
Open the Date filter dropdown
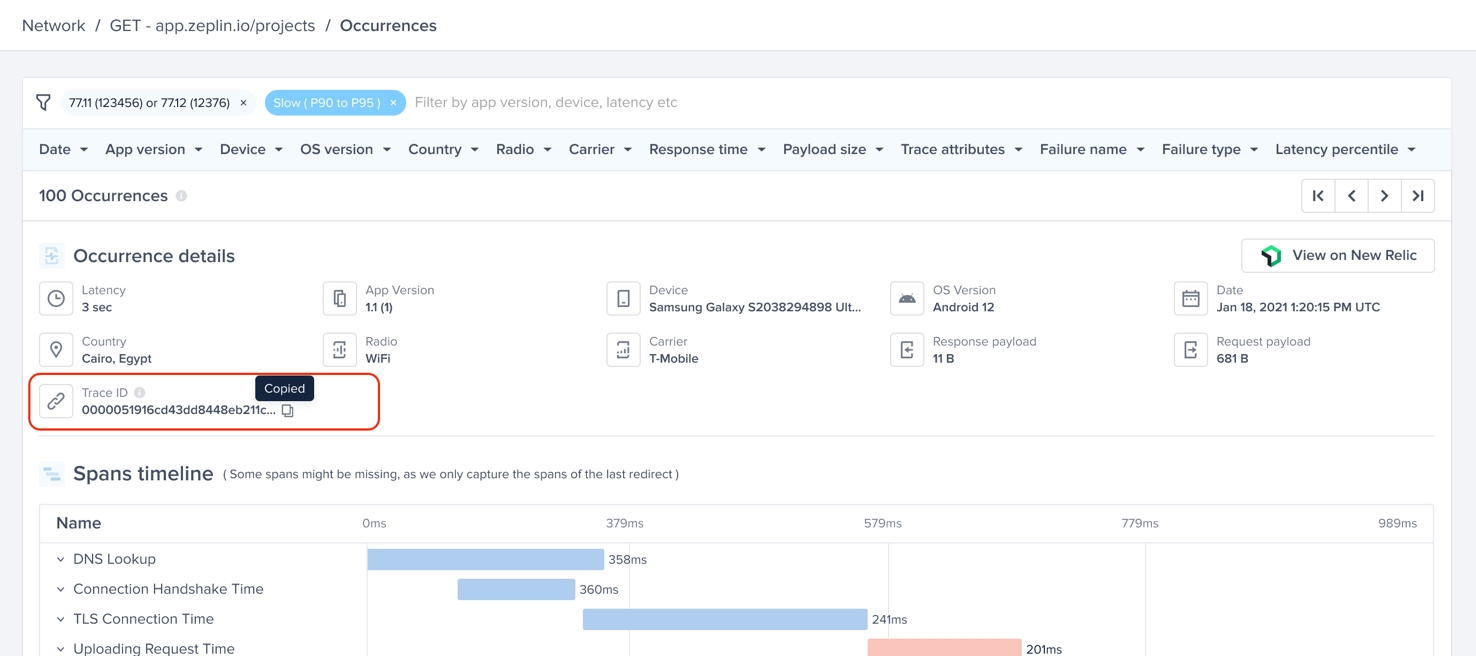pyautogui.click(x=63, y=149)
